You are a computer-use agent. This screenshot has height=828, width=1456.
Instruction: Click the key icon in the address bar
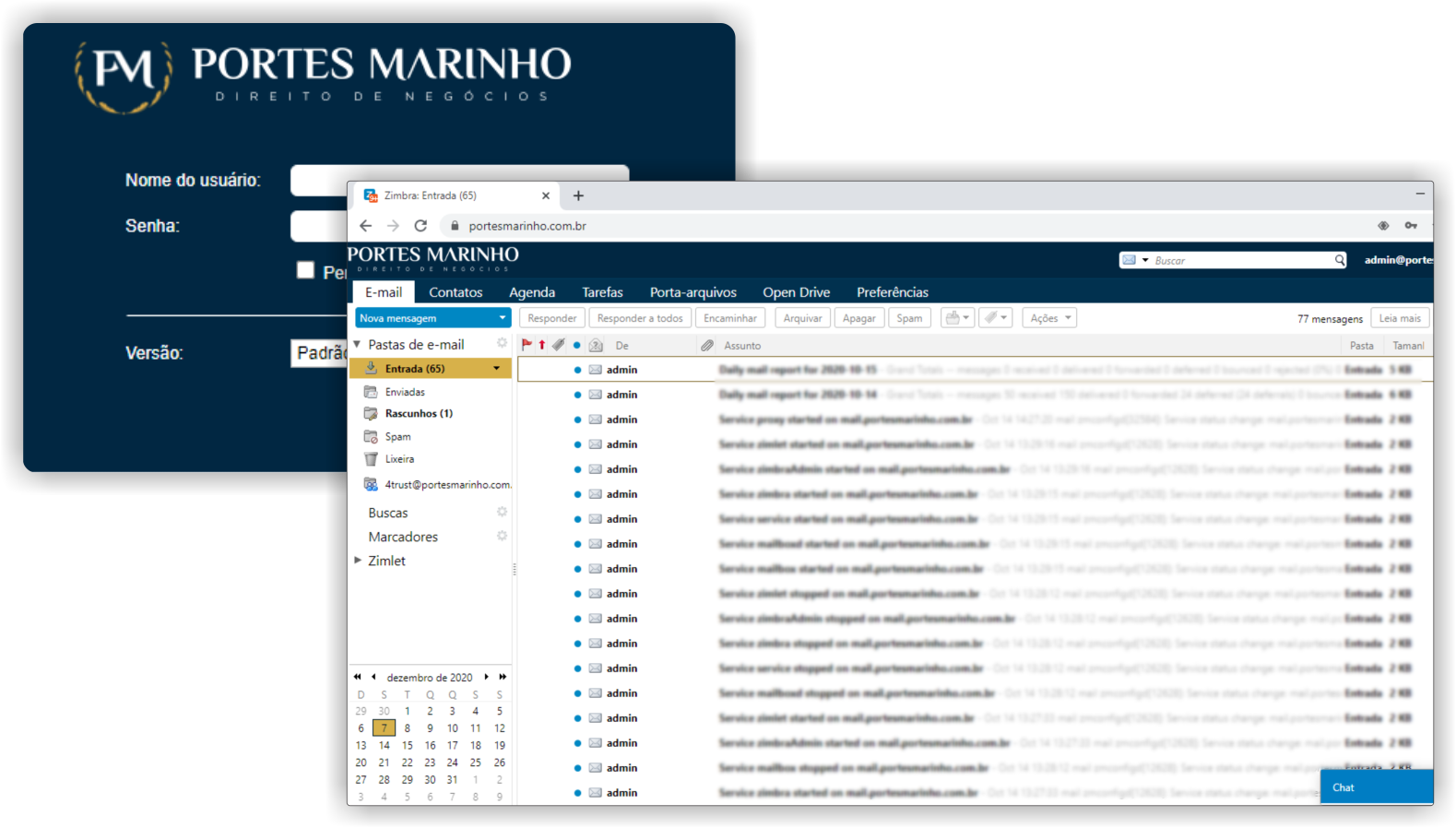(1411, 226)
